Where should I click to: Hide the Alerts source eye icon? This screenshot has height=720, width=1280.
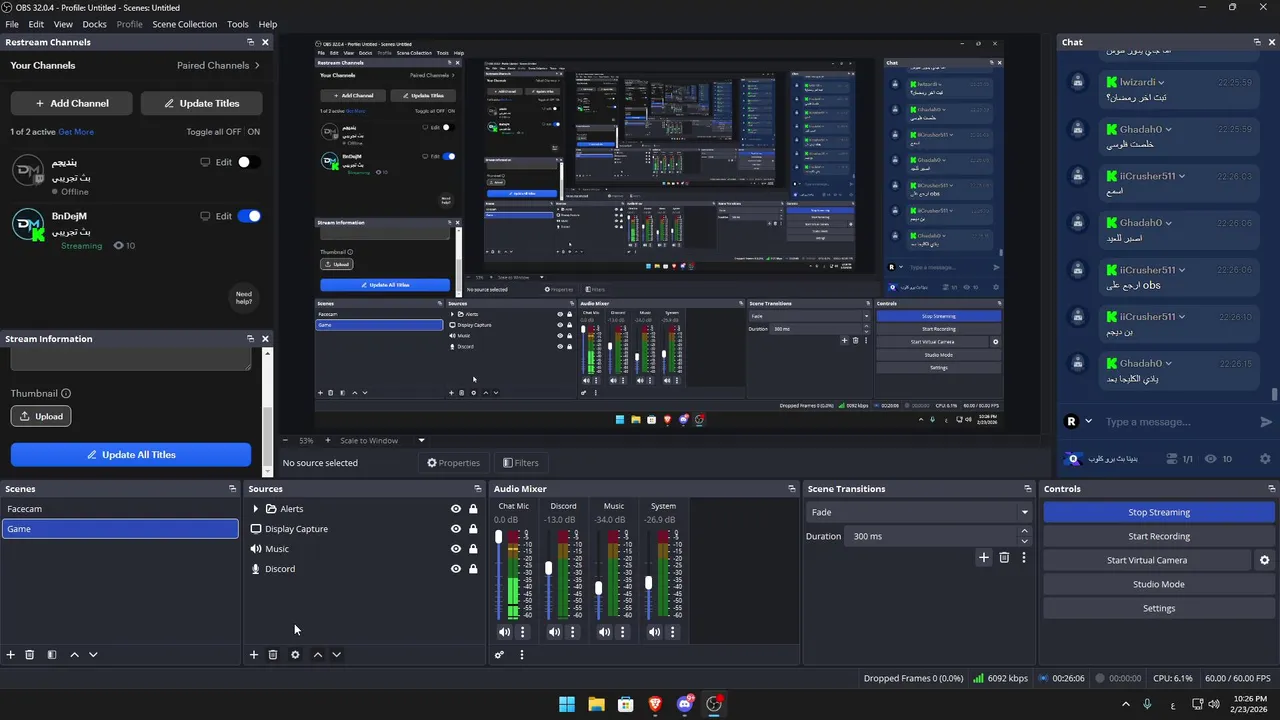pos(456,509)
